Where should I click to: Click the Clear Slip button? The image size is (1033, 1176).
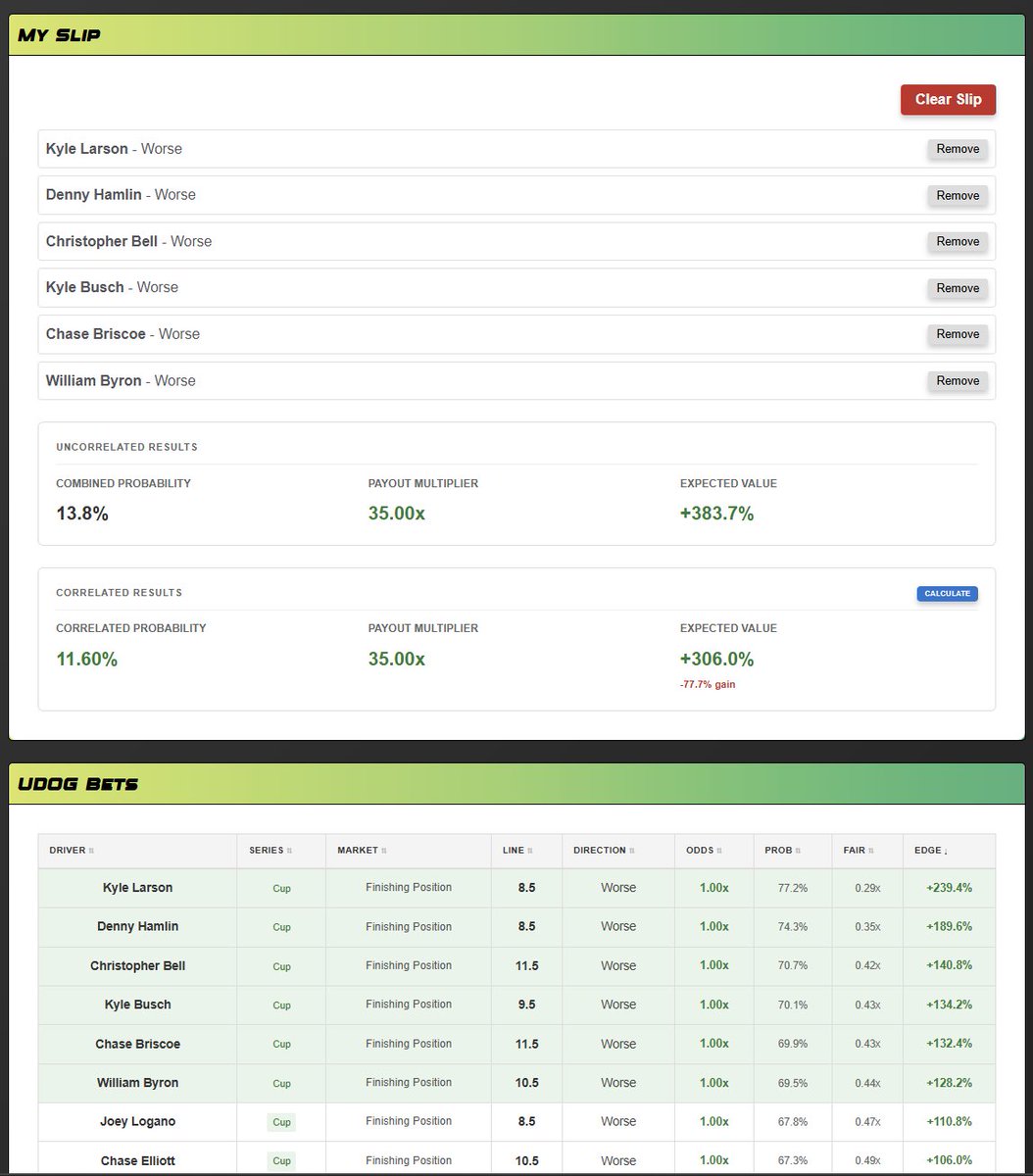[947, 99]
